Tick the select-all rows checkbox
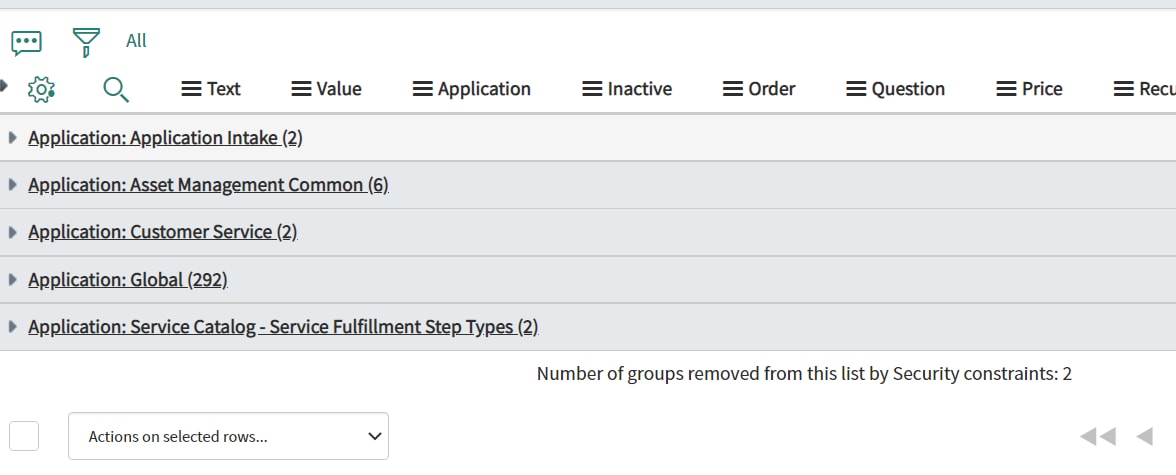Screen dimensions: 1176x475 [x=24, y=436]
